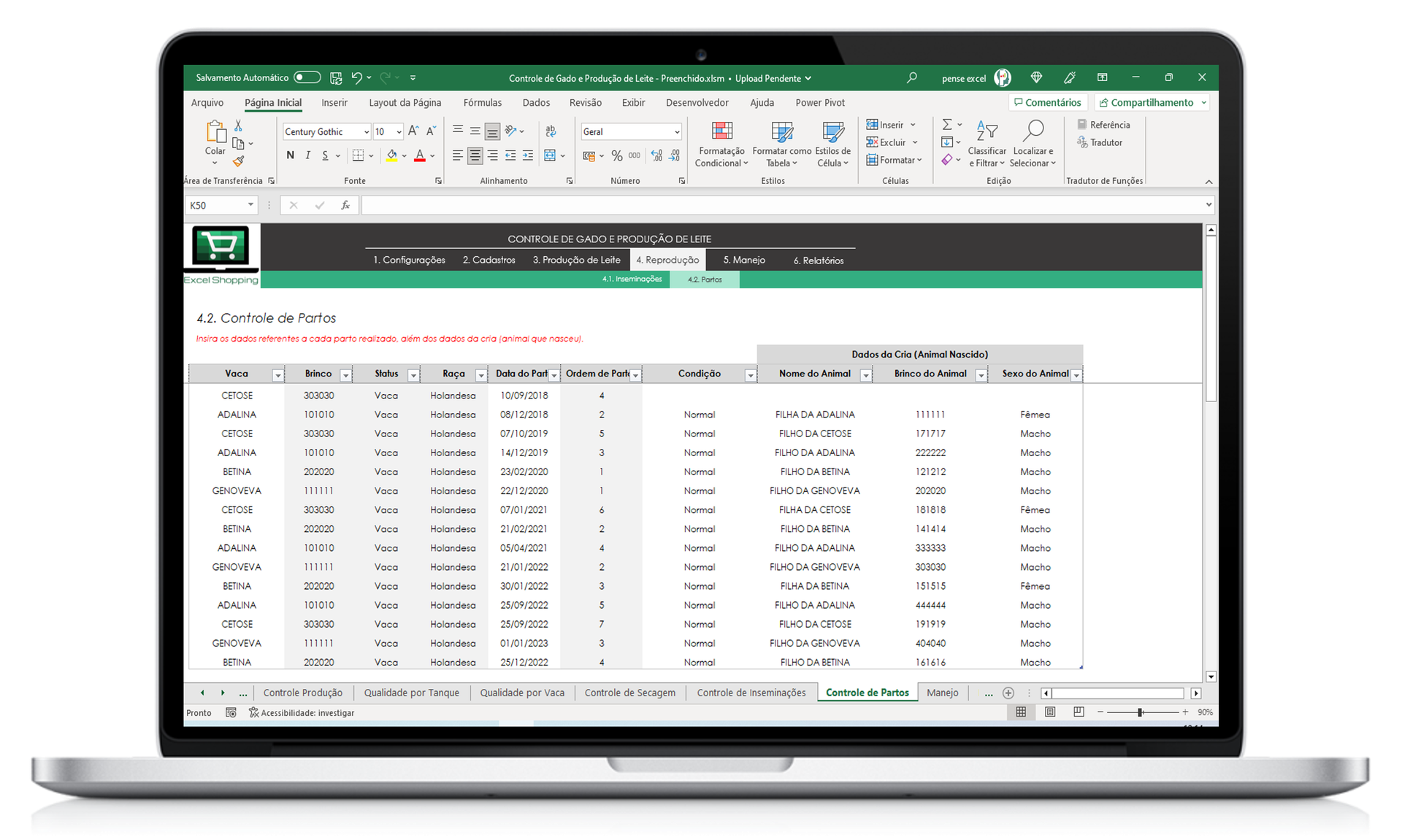The height and width of the screenshot is (840, 1402).
Task: Toggle the Salvamento Automático switch
Action: (307, 77)
